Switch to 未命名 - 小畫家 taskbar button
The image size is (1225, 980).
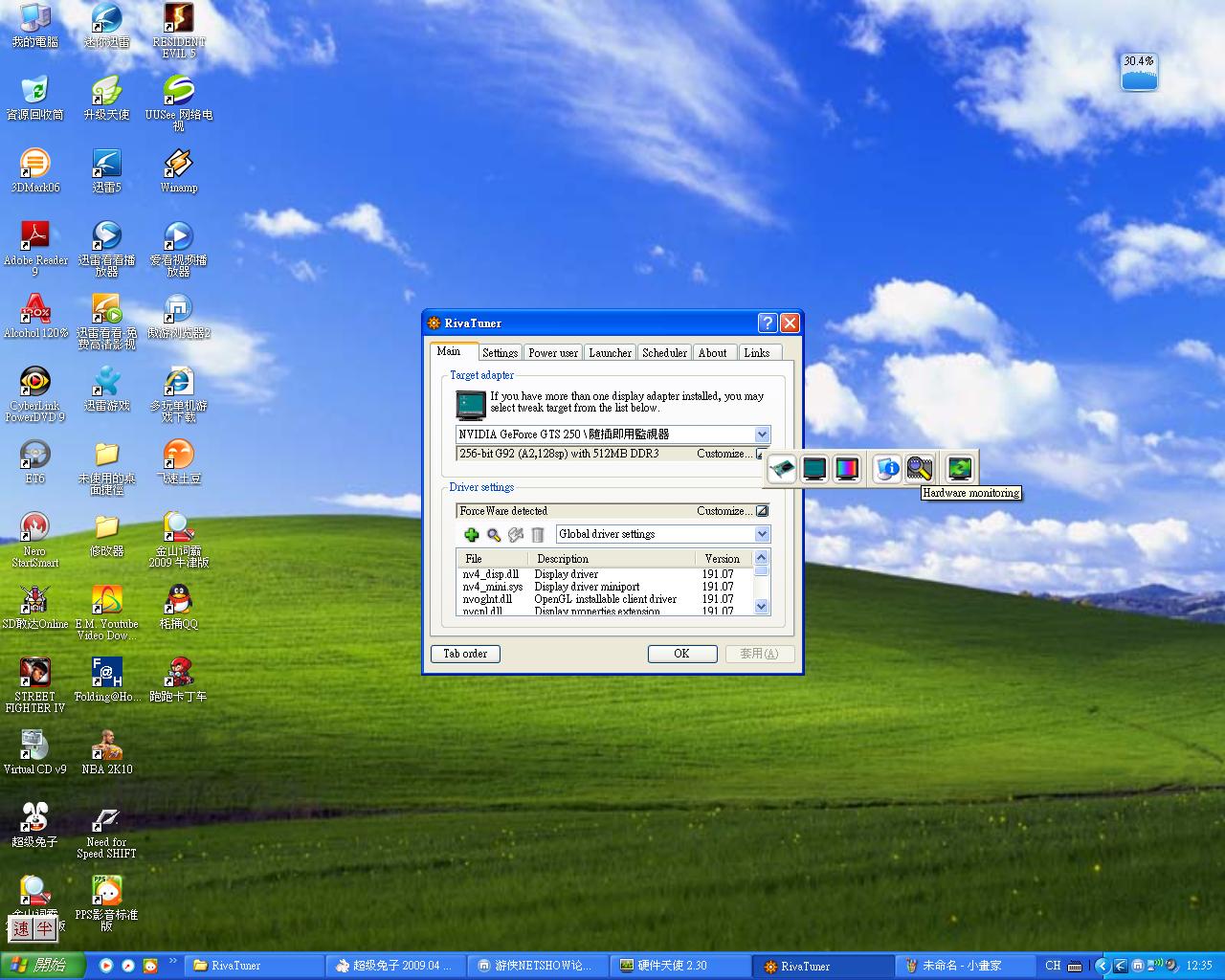[x=965, y=966]
